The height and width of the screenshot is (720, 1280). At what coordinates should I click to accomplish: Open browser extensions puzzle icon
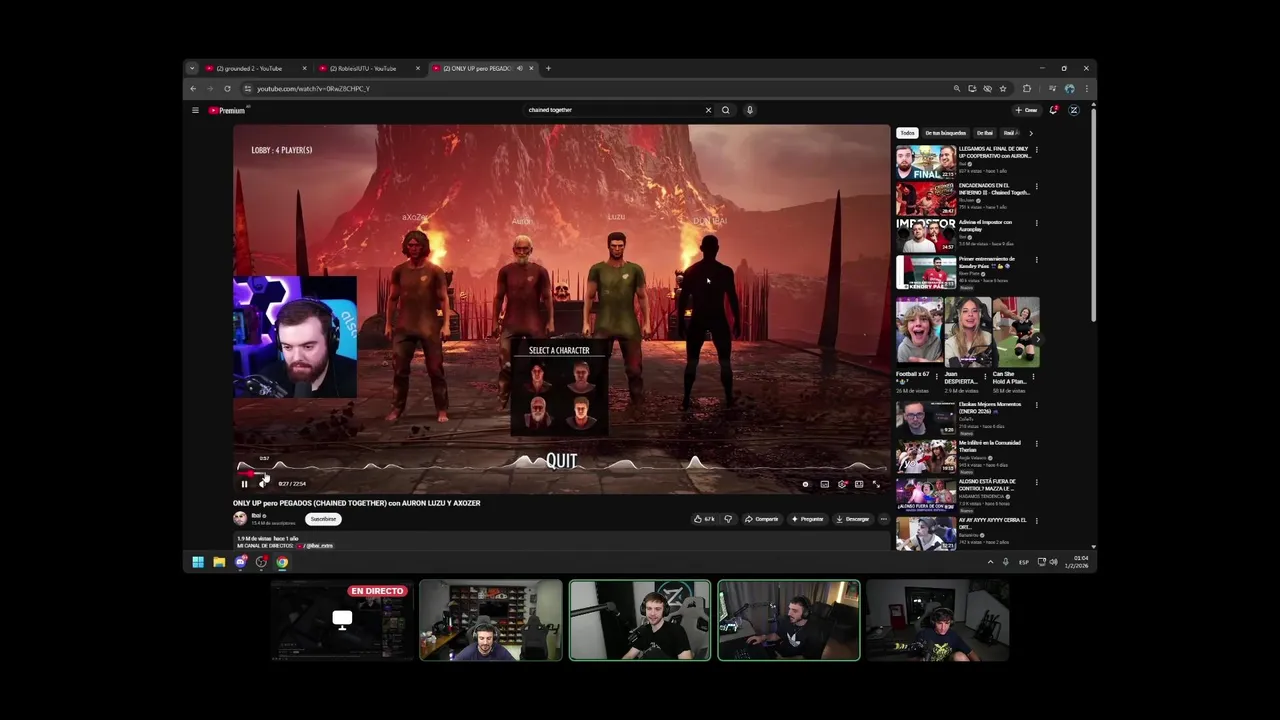point(1027,88)
